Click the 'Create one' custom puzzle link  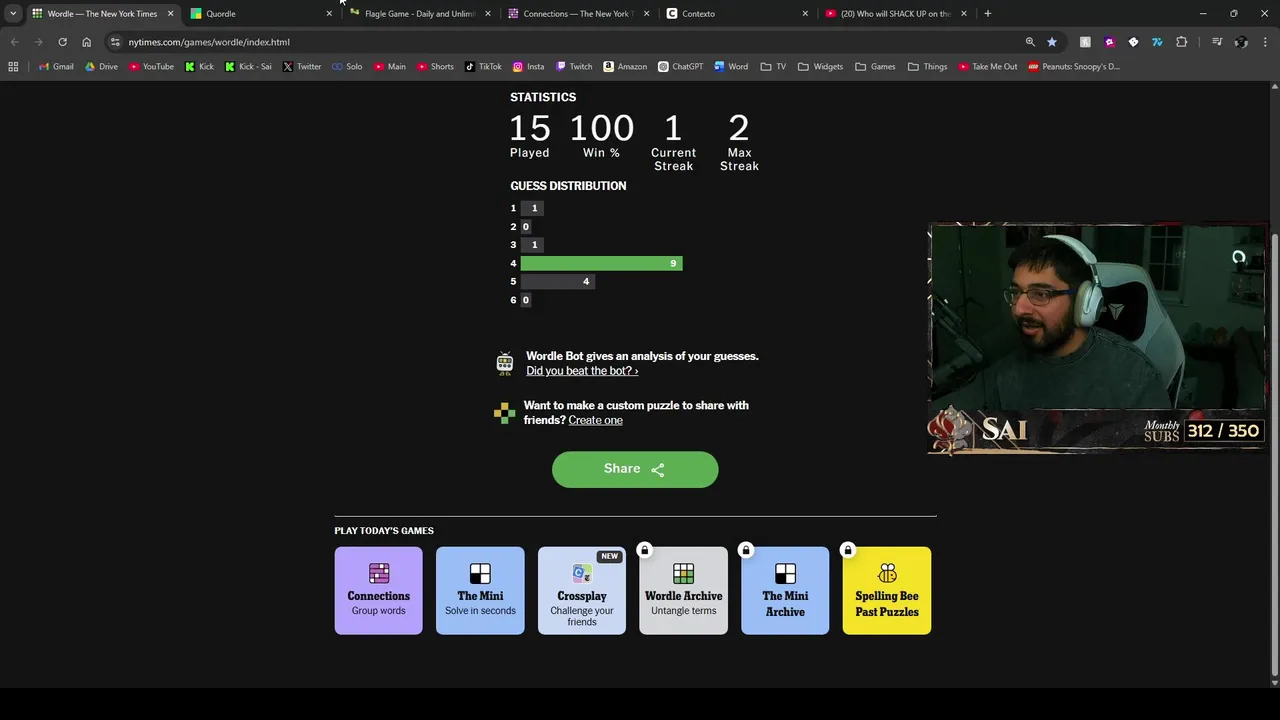point(595,420)
